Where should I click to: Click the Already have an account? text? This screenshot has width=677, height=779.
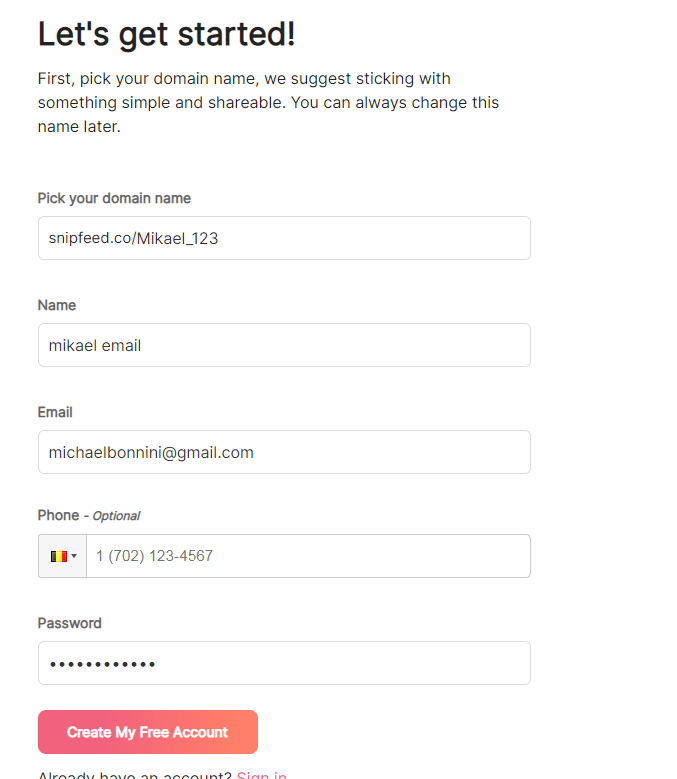[x=135, y=775]
